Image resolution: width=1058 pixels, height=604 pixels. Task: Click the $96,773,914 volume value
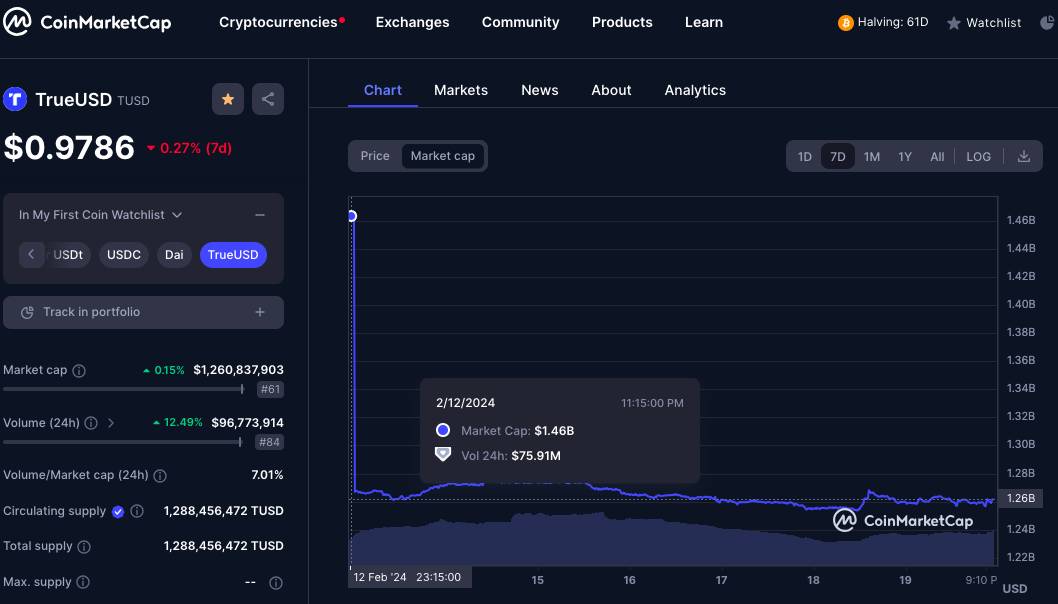[x=248, y=422]
